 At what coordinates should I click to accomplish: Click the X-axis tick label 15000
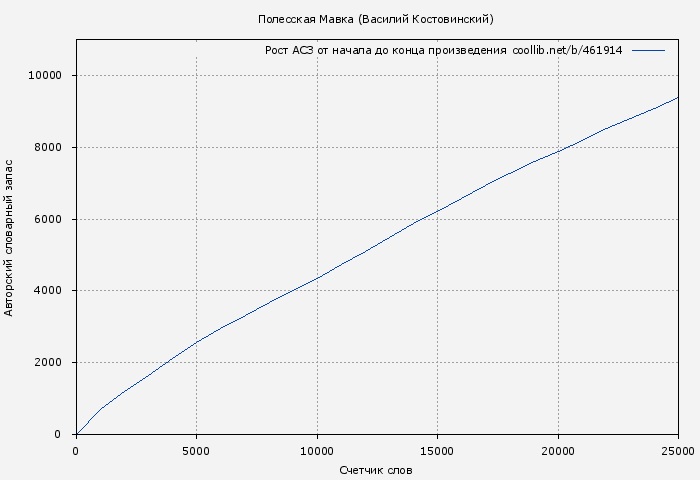437,450
